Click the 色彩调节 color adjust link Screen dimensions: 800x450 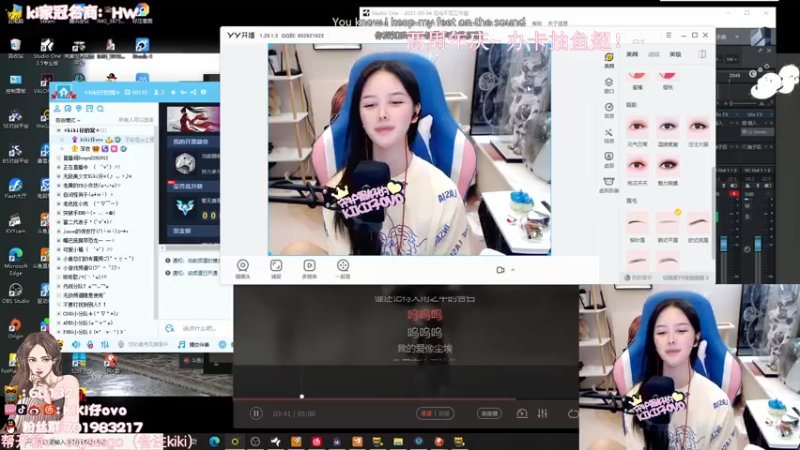tap(638, 278)
